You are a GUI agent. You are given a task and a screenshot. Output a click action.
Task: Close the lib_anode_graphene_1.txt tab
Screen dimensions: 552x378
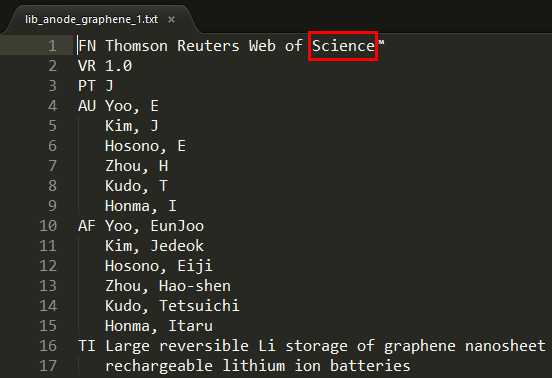(171, 19)
